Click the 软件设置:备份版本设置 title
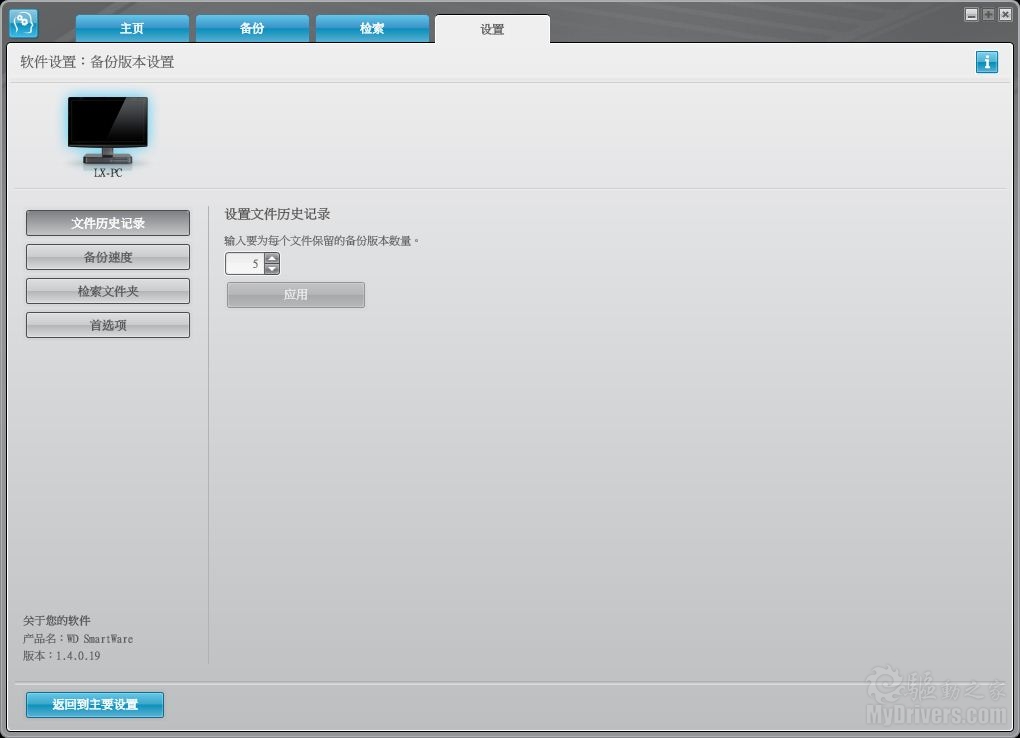The width and height of the screenshot is (1020, 738). click(x=97, y=62)
